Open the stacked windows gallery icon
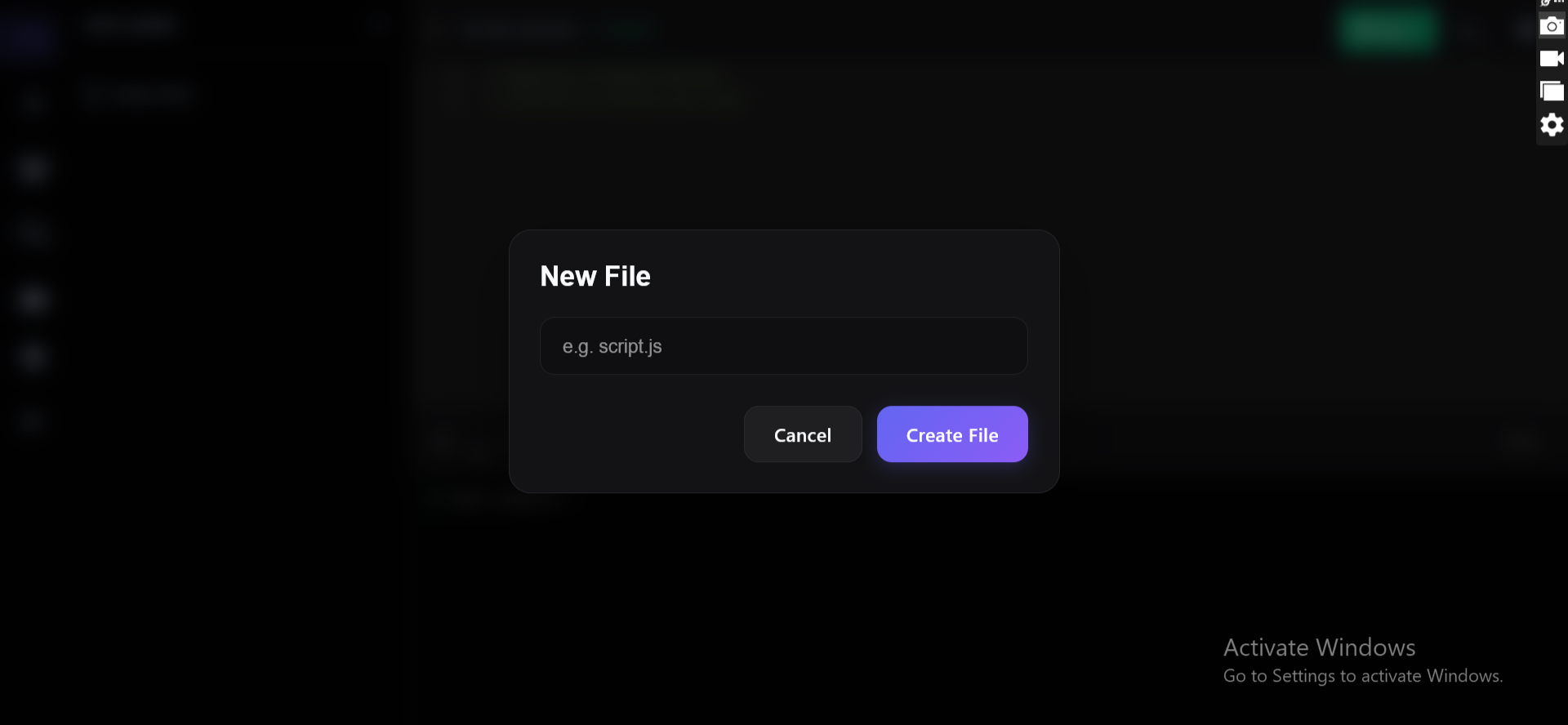Screen dimensions: 1568x725 point(1552,91)
